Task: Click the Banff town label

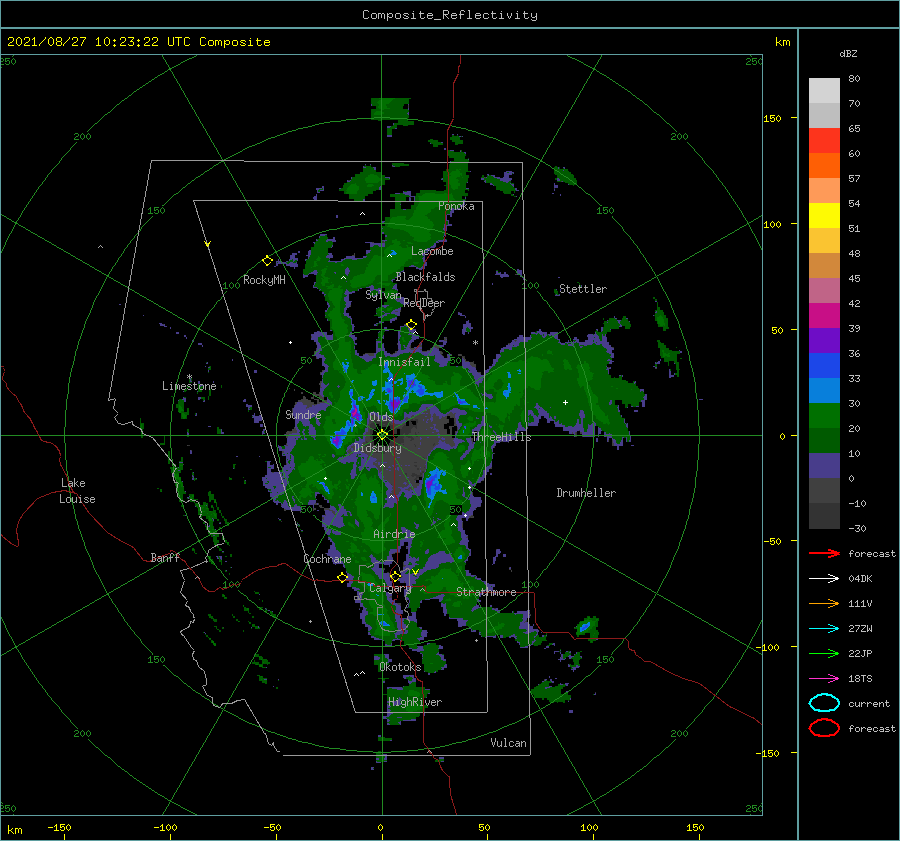Action: click(165, 557)
